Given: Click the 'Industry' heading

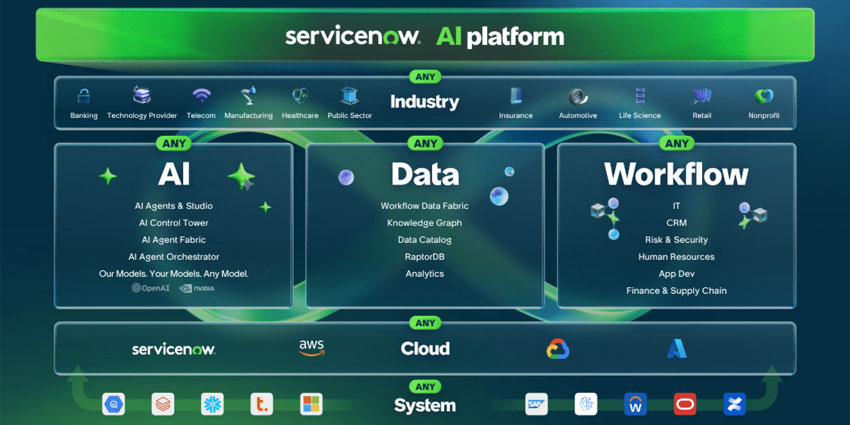Looking at the screenshot, I should coord(425,101).
